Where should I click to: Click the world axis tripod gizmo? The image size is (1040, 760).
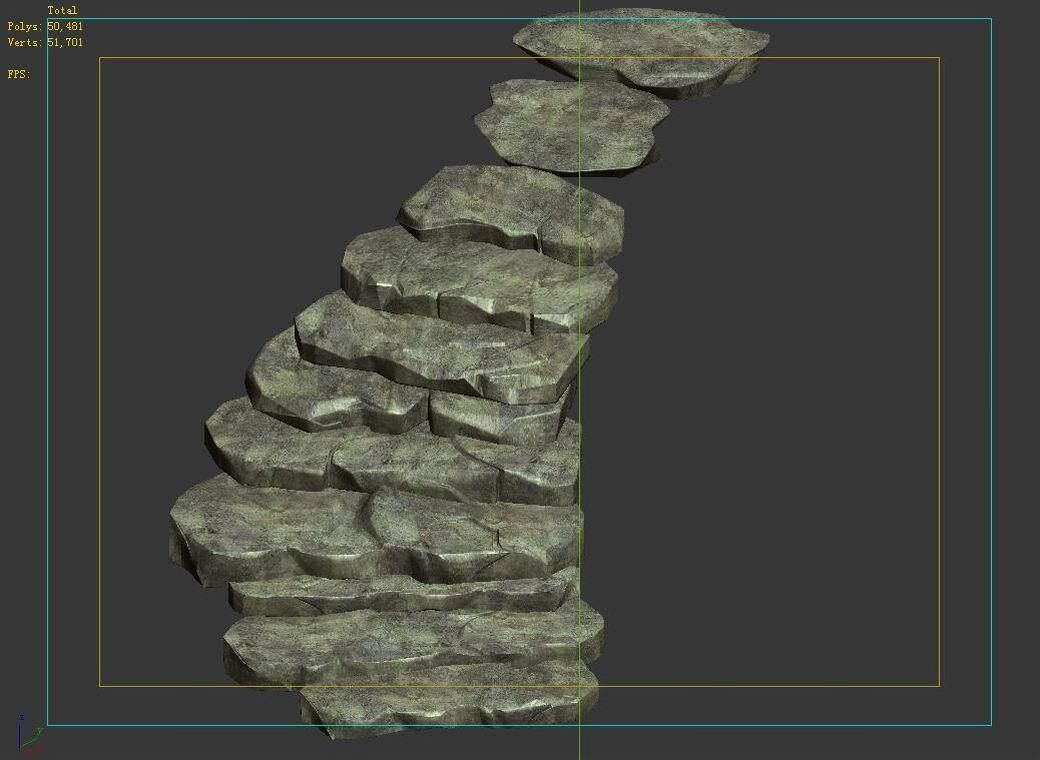tap(30, 736)
